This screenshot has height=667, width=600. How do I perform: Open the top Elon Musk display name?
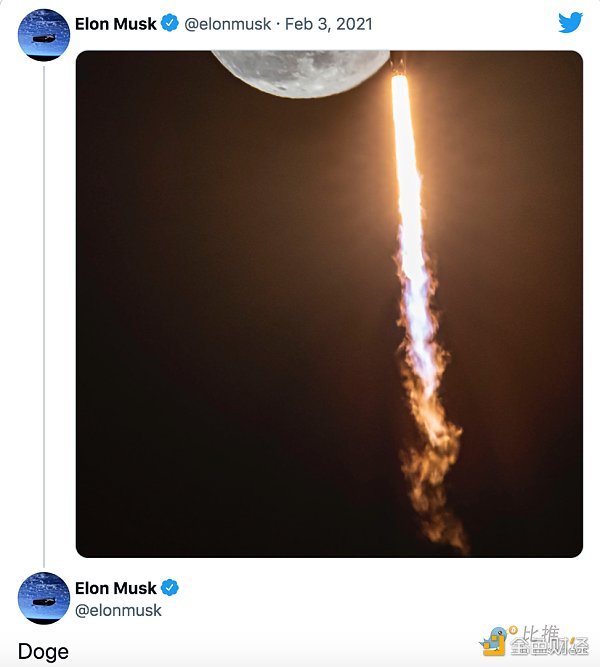pos(116,24)
